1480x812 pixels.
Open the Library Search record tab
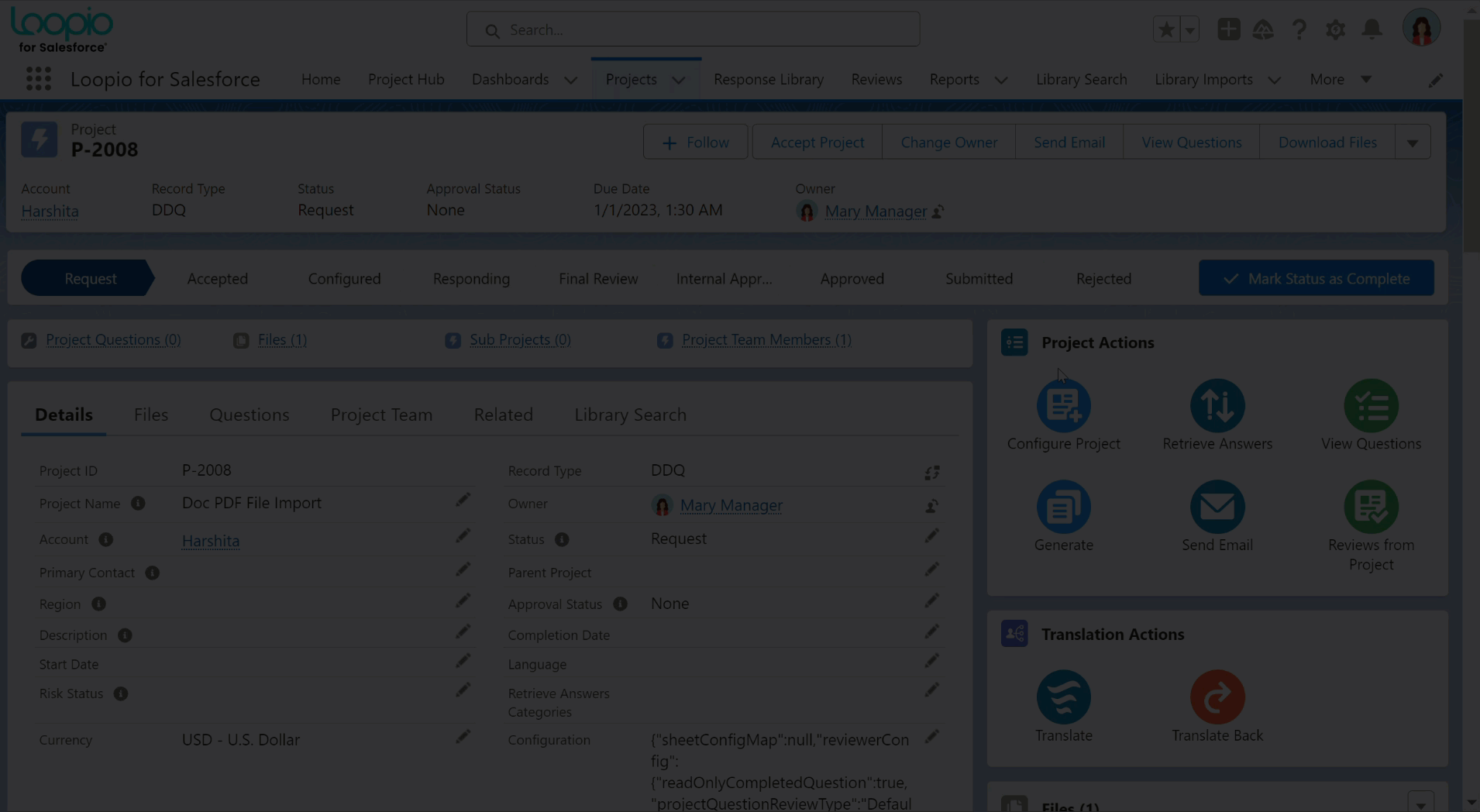[x=630, y=415]
